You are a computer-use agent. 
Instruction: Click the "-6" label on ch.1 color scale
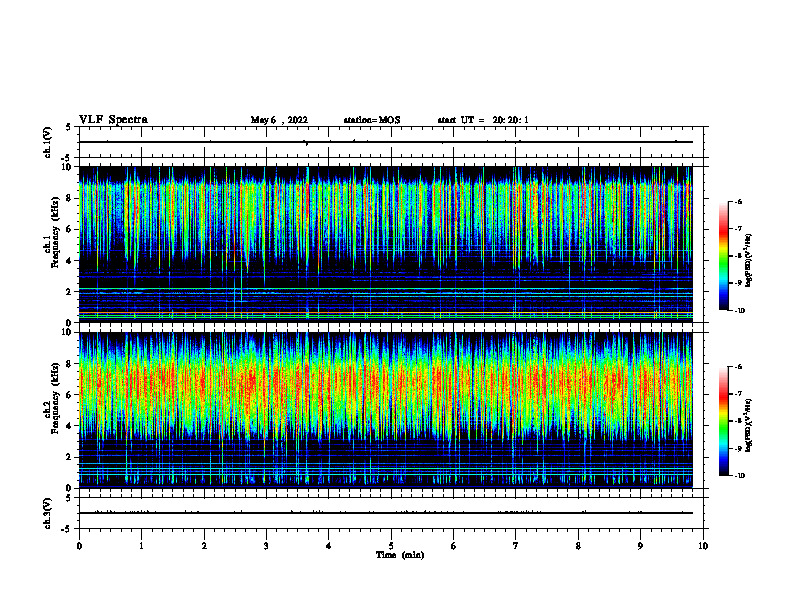point(738,202)
